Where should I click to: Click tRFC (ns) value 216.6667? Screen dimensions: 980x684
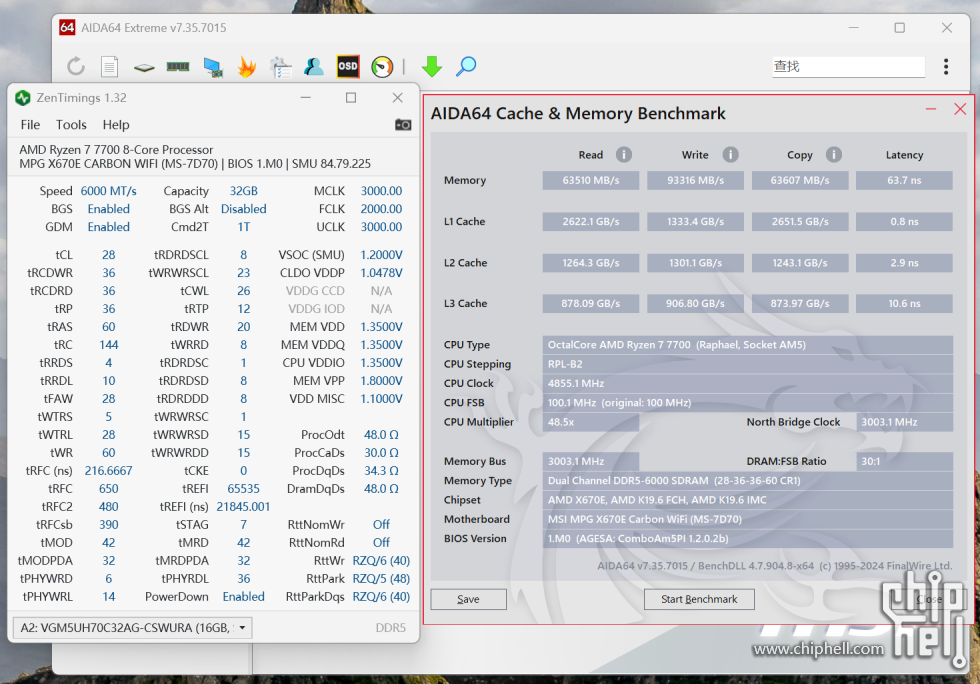tap(109, 471)
